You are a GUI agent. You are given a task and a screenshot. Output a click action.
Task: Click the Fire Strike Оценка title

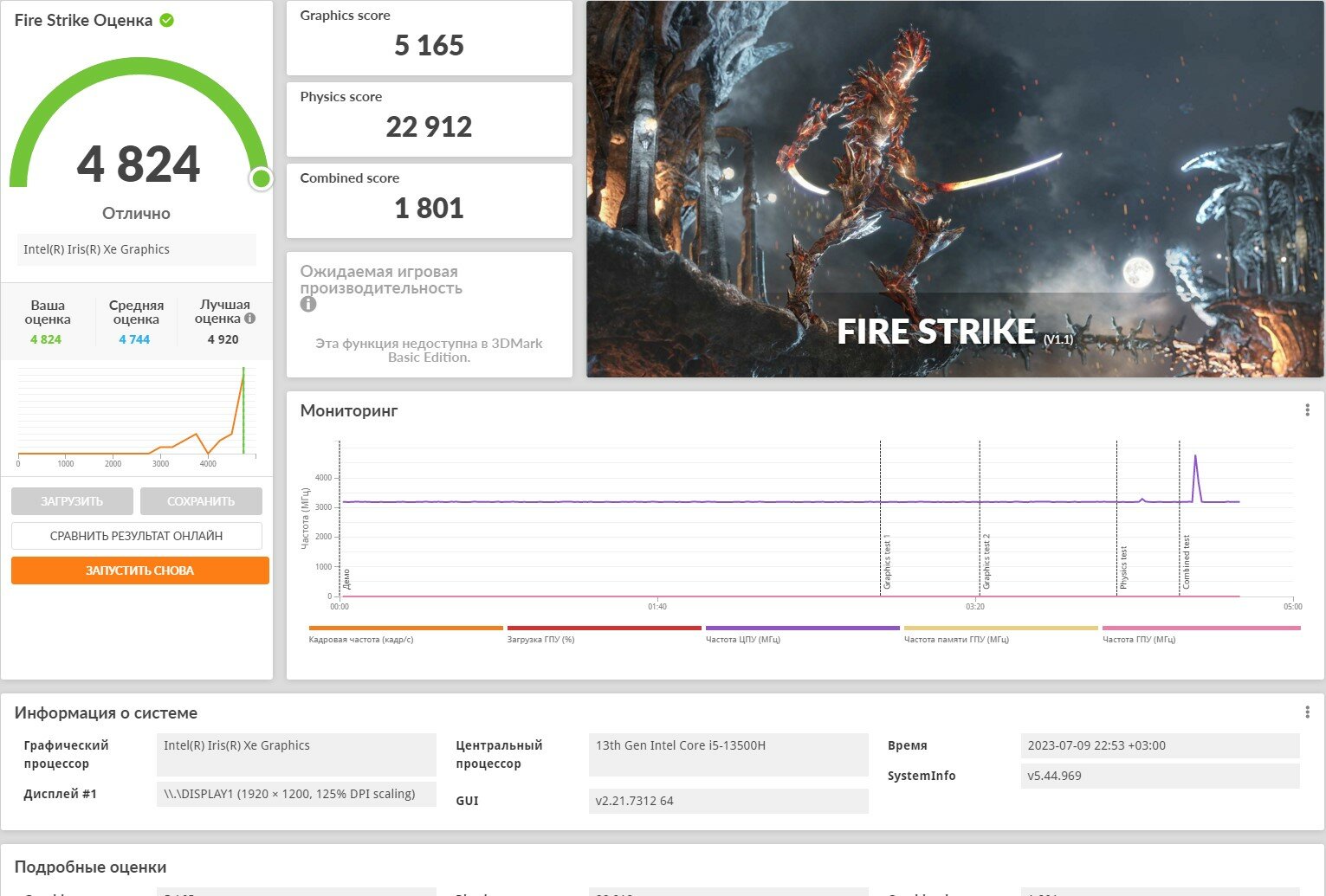[83, 20]
